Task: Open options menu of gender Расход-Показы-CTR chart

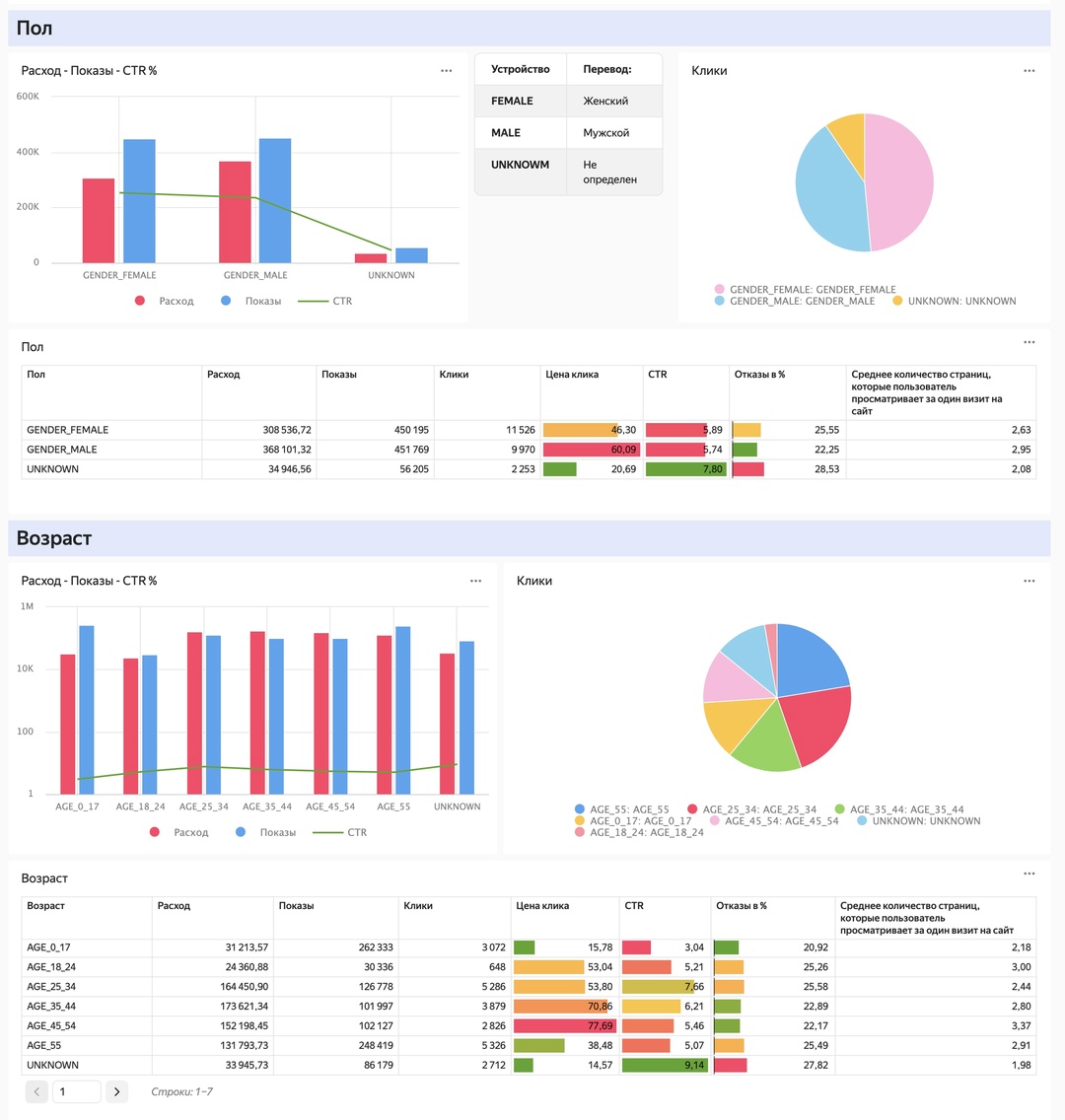Action: (x=447, y=71)
